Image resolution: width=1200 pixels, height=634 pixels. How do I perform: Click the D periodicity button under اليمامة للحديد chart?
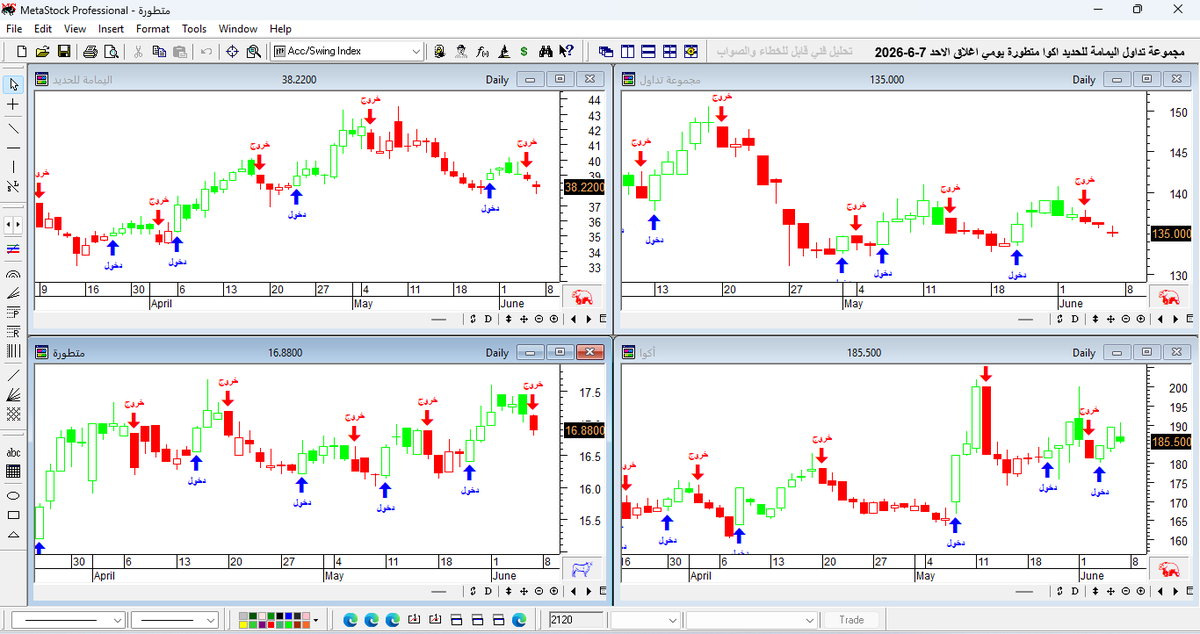click(488, 319)
